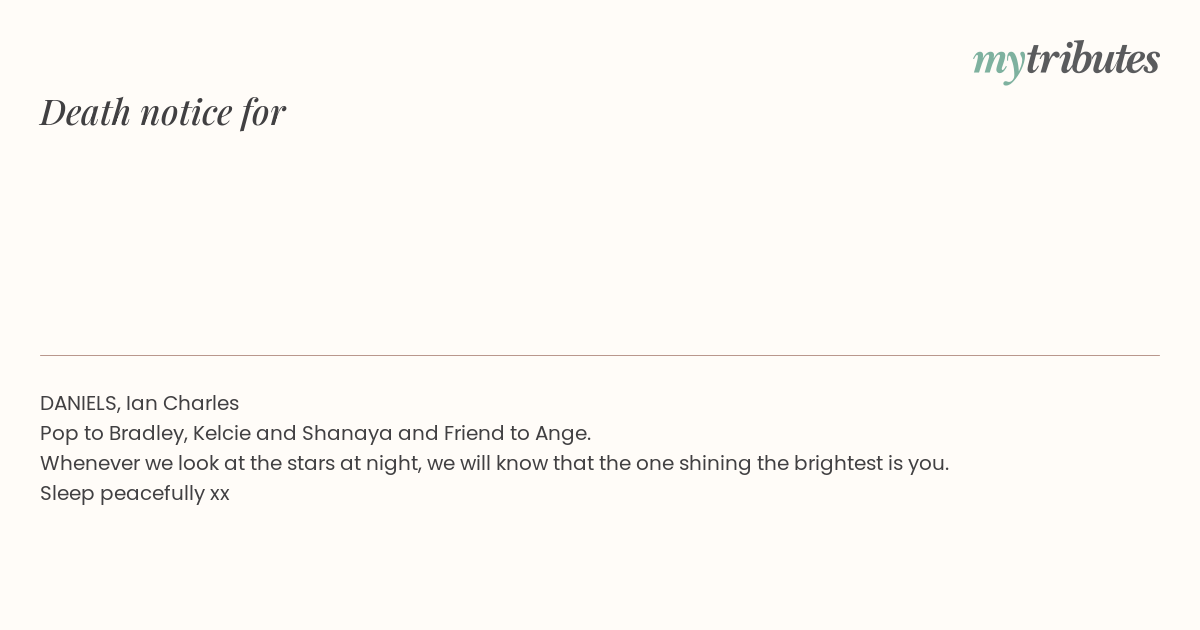Click the mytributes logo
1200x630 pixels.
point(1066,60)
